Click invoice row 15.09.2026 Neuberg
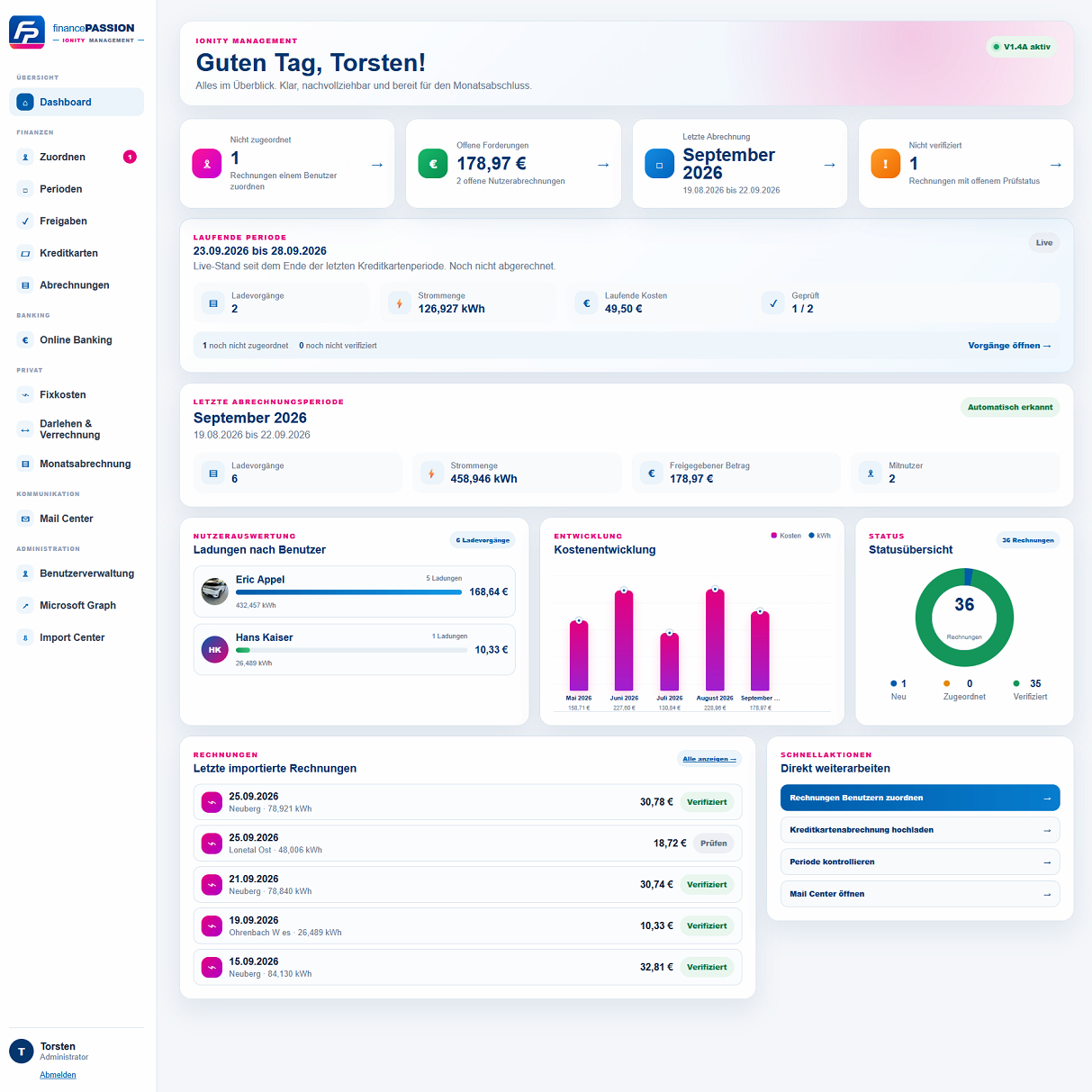The image size is (1092, 1092). click(467, 968)
